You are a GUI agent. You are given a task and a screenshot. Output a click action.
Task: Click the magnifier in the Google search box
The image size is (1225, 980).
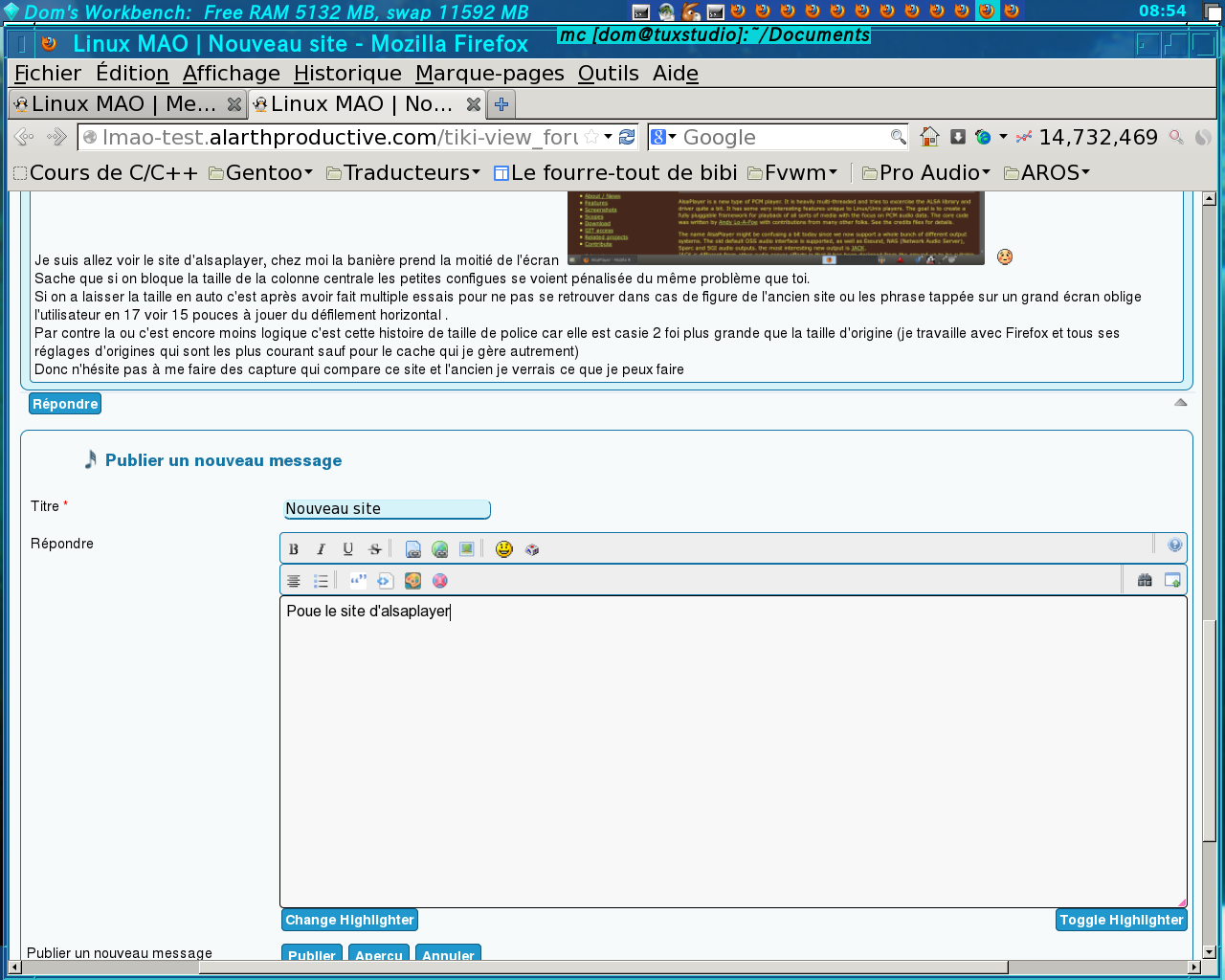point(898,137)
